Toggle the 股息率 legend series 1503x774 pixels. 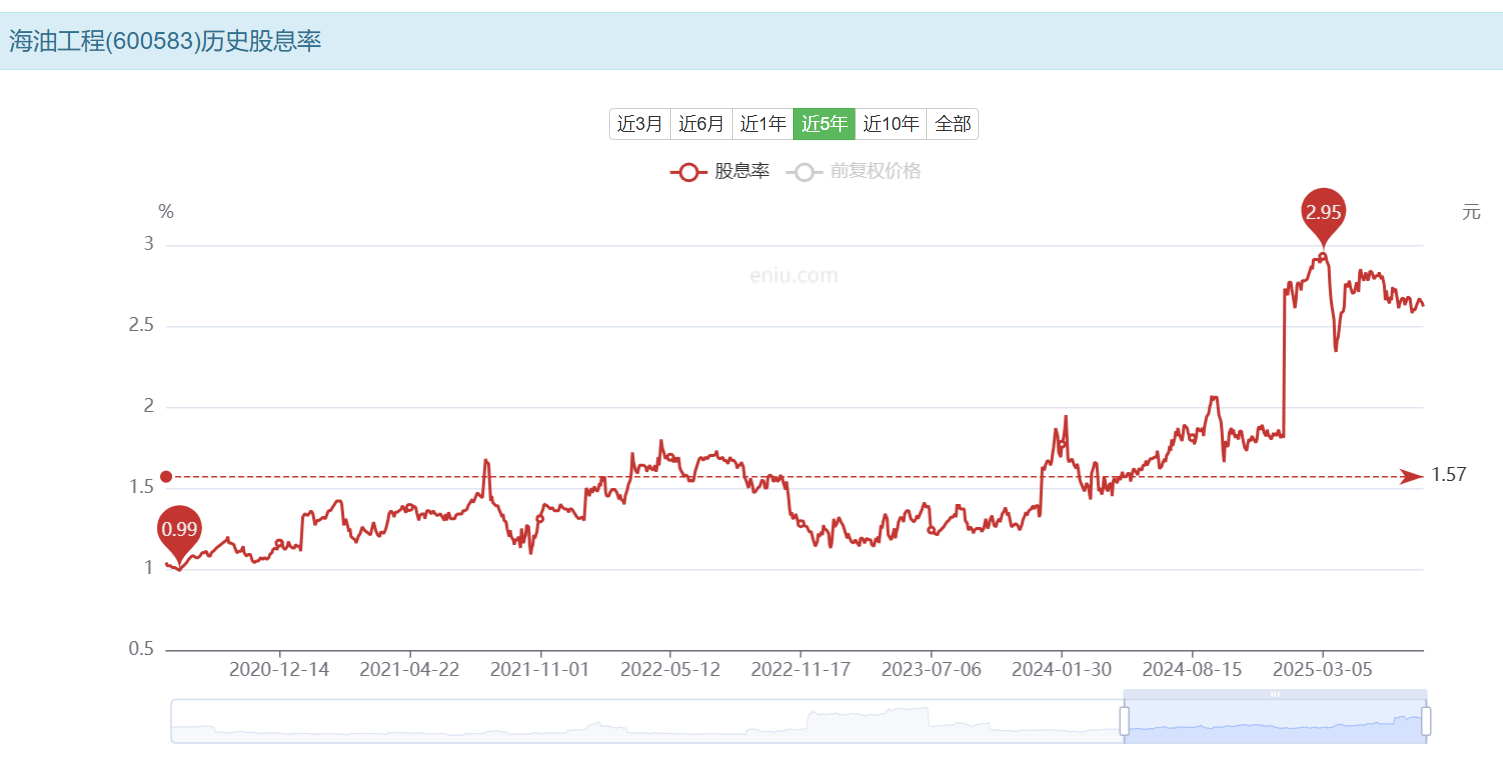[x=720, y=171]
